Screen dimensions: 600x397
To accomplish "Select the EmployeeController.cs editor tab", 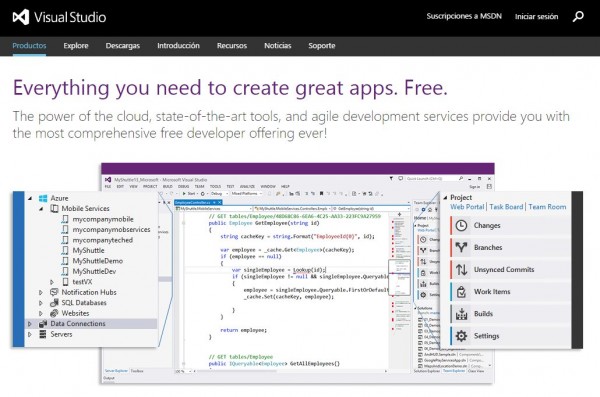I will 198,203.
